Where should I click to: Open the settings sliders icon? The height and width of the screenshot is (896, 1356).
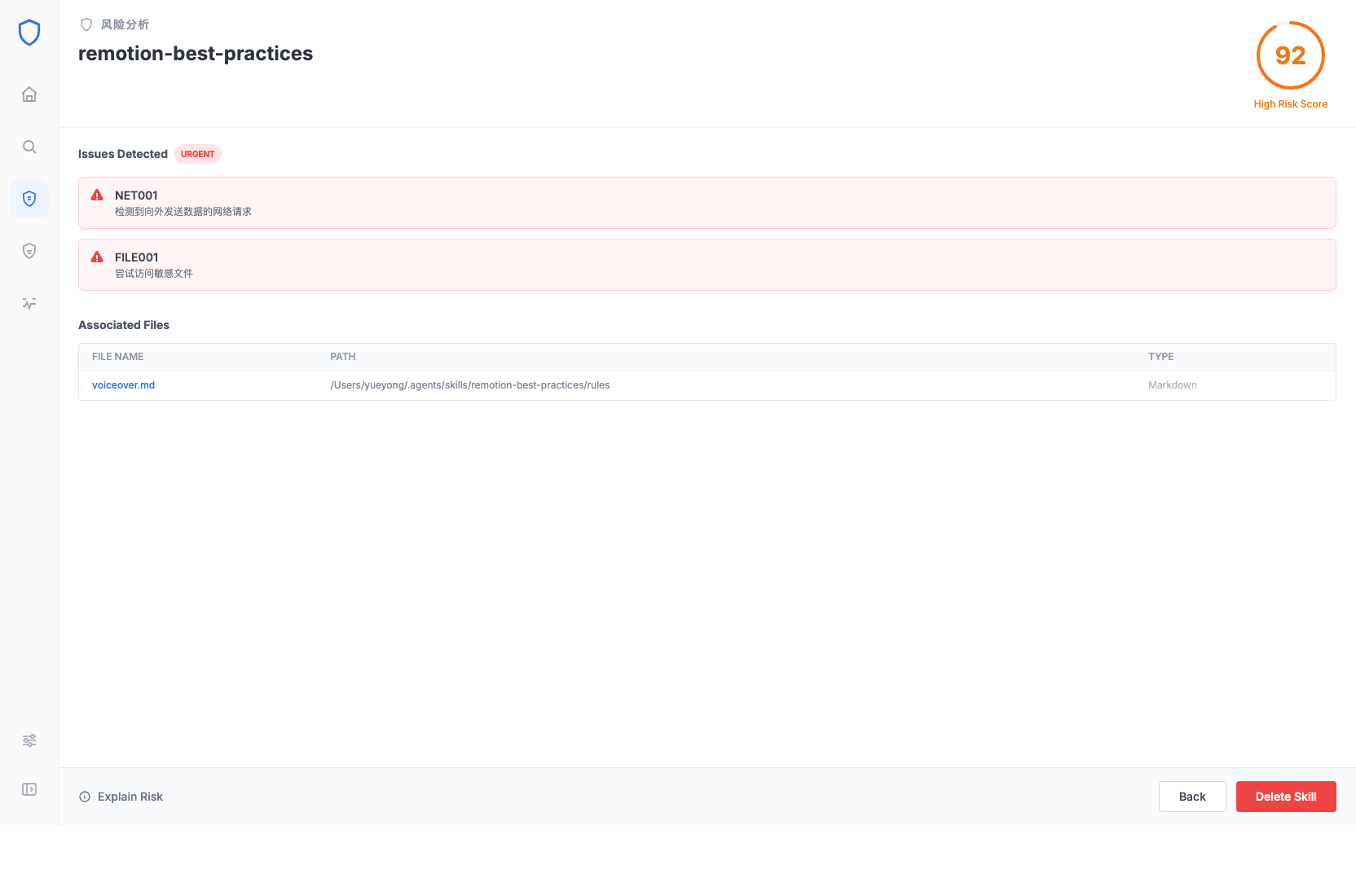[29, 740]
